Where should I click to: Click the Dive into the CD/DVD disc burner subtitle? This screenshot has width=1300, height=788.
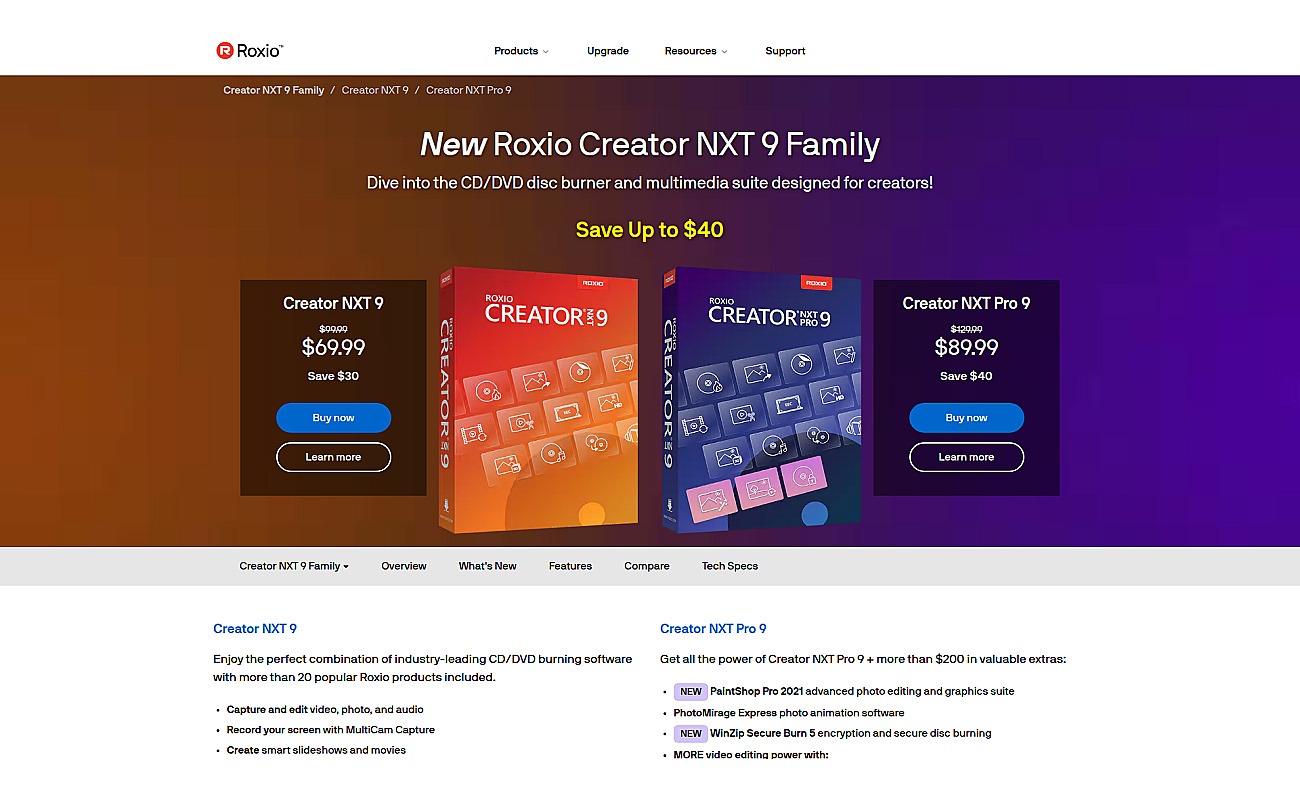(650, 183)
